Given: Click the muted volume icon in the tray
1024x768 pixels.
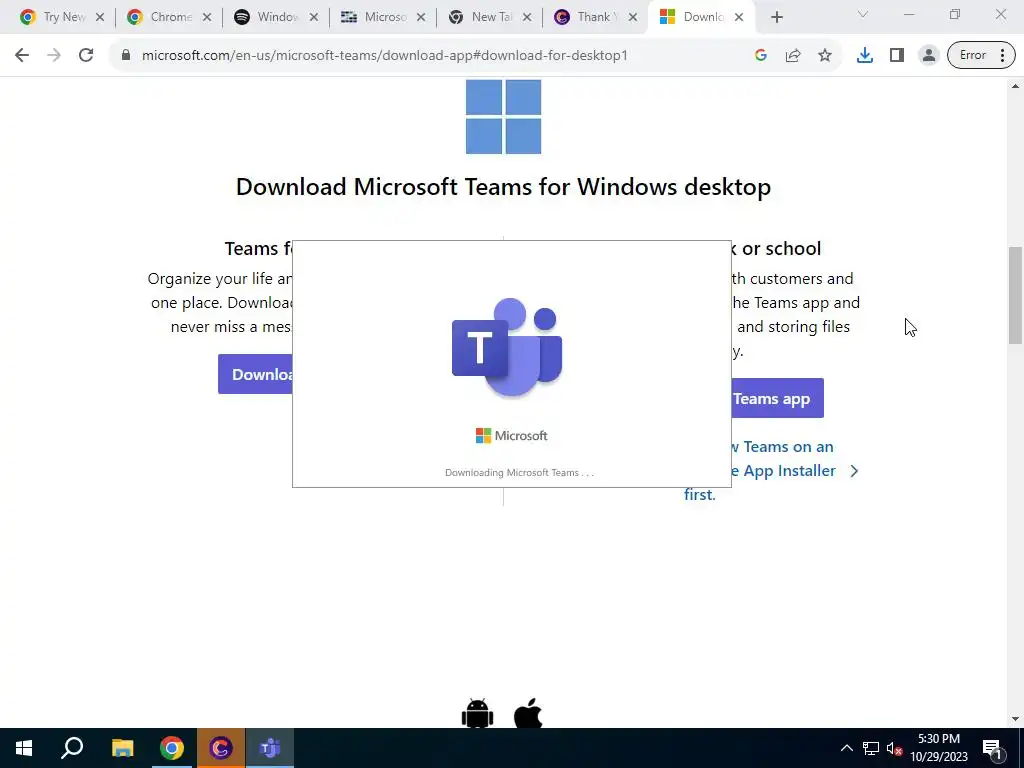Looking at the screenshot, I should click(894, 748).
